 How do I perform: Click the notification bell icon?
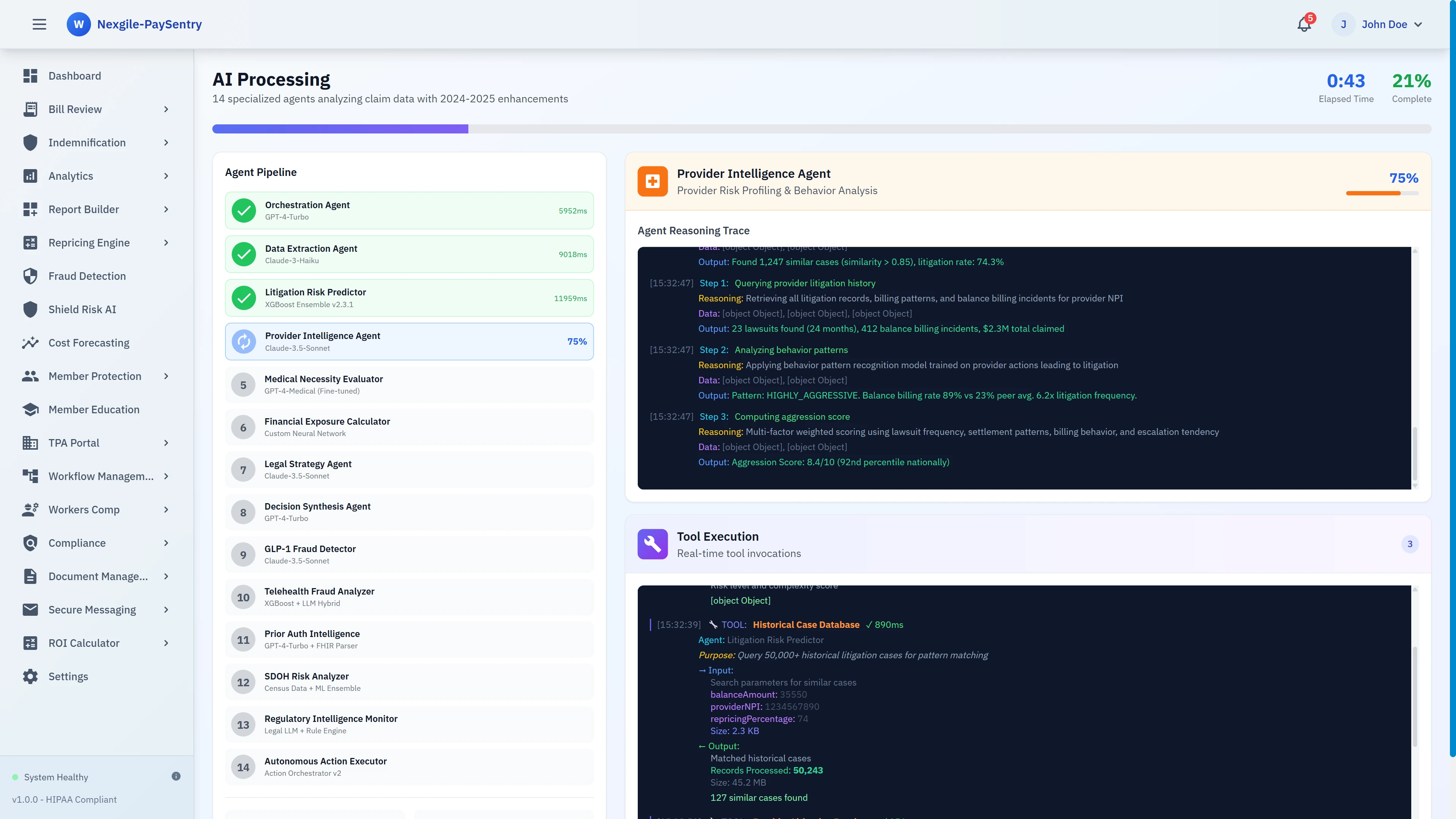point(1304,24)
